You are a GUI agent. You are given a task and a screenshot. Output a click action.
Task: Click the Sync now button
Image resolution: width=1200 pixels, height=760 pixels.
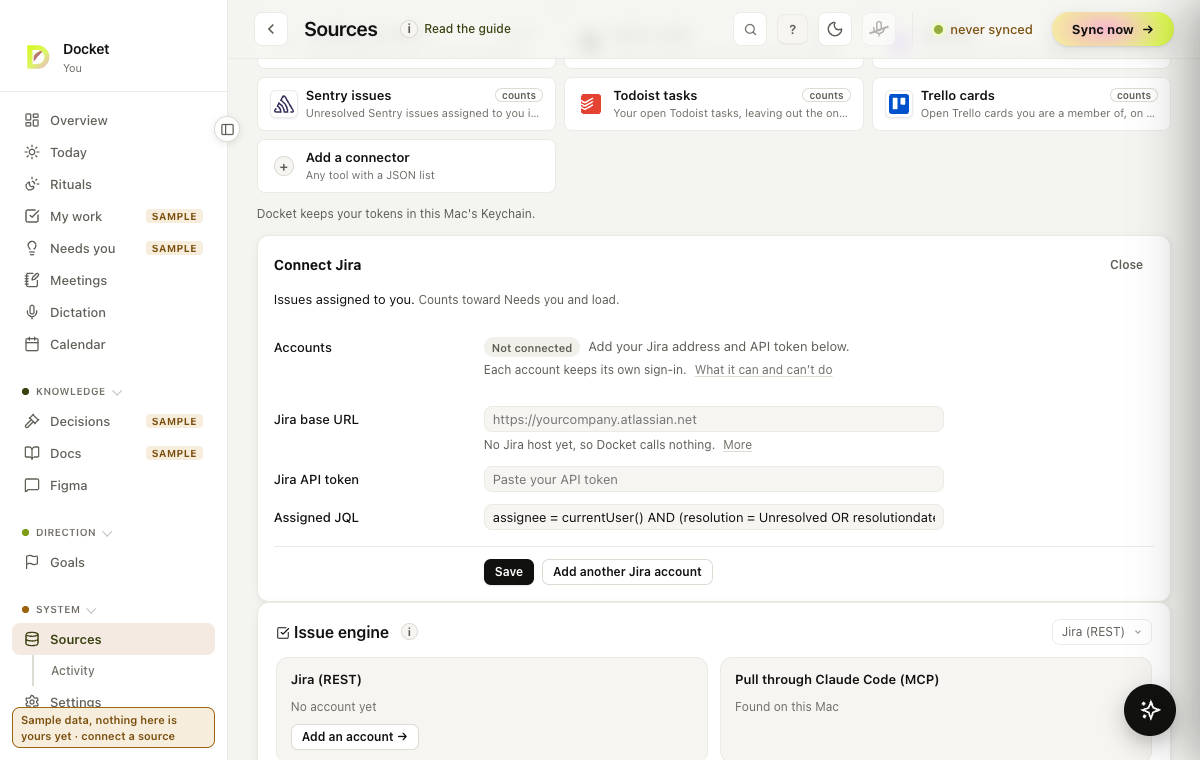pyautogui.click(x=1112, y=29)
